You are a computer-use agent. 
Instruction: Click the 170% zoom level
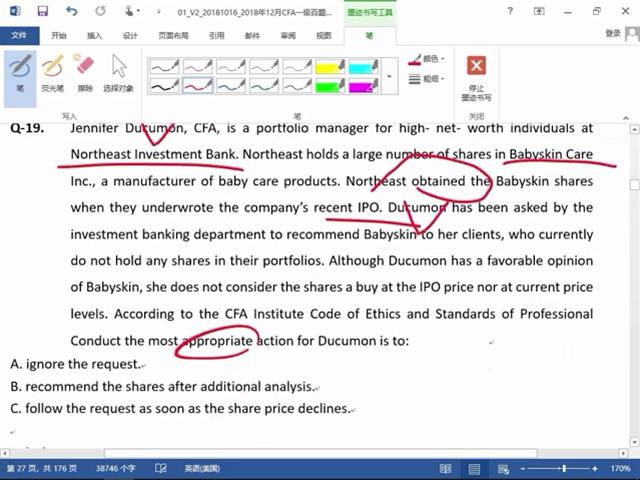619,468
